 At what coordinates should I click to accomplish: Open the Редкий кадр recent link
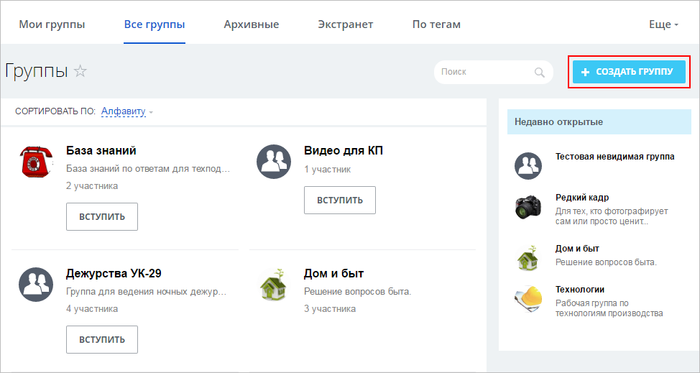click(582, 198)
